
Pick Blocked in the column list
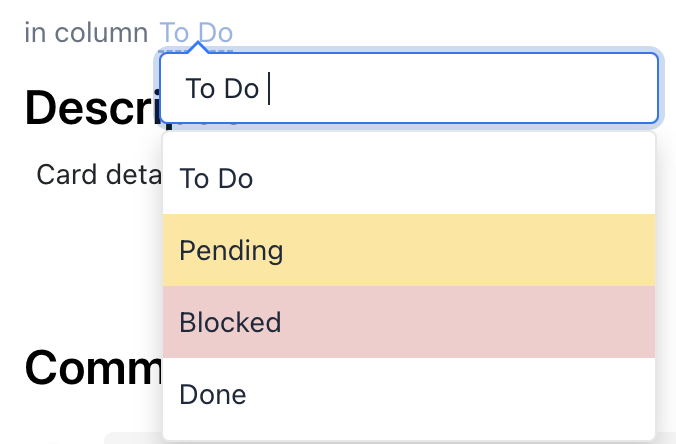click(230, 322)
